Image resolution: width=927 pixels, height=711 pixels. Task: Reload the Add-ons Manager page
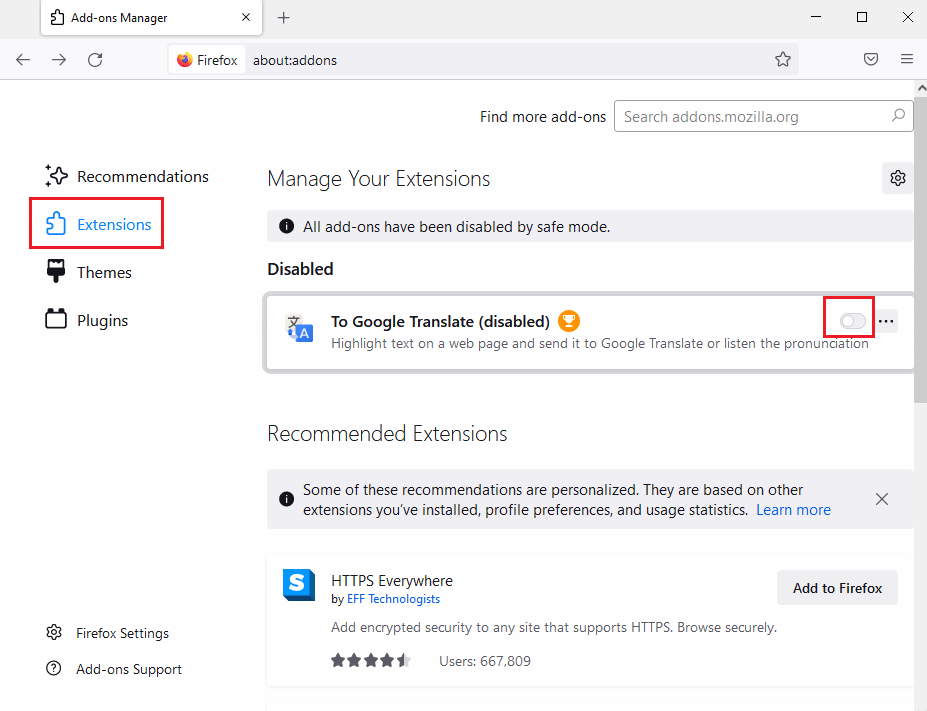tap(95, 59)
